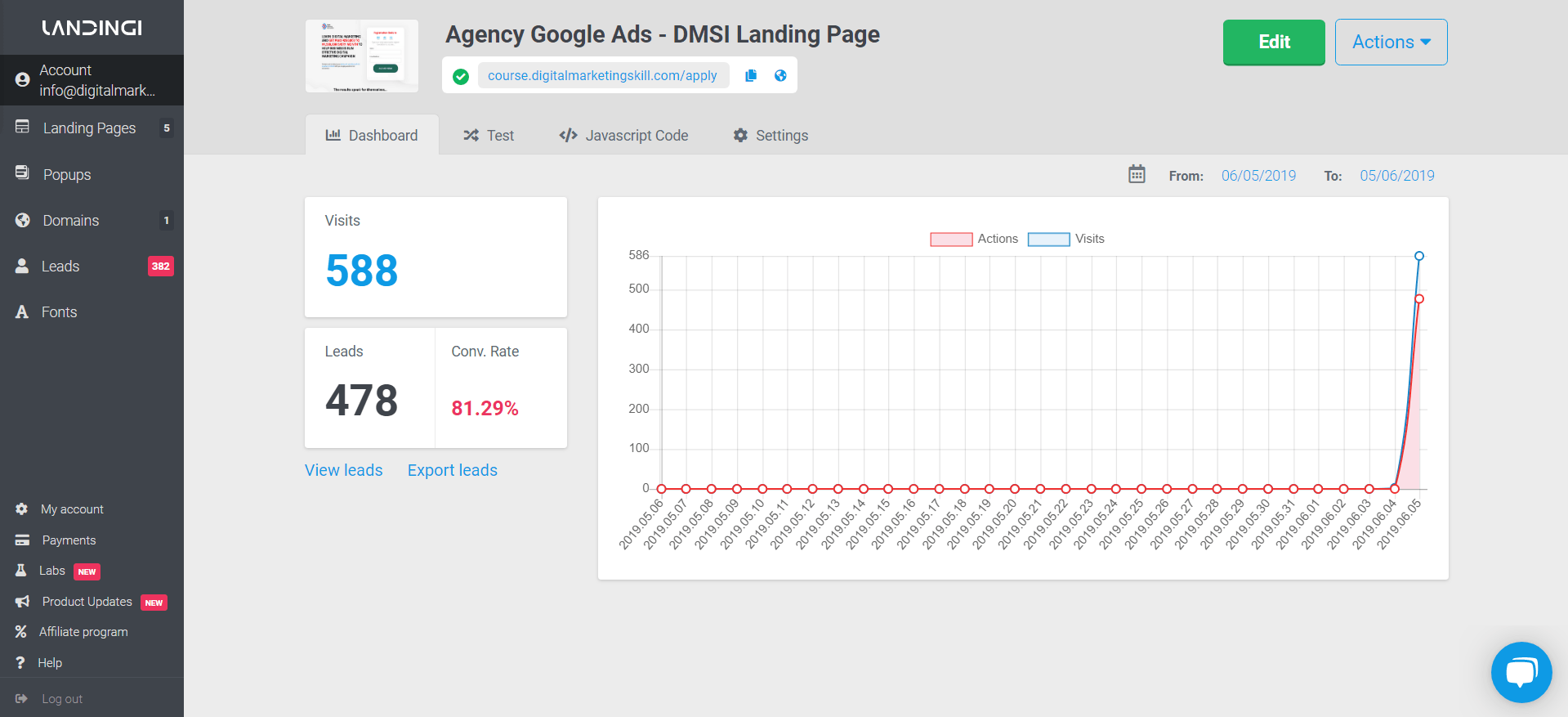Toggle the Actions series in chart legend
Viewport: 1568px width, 717px height.
[x=974, y=239]
